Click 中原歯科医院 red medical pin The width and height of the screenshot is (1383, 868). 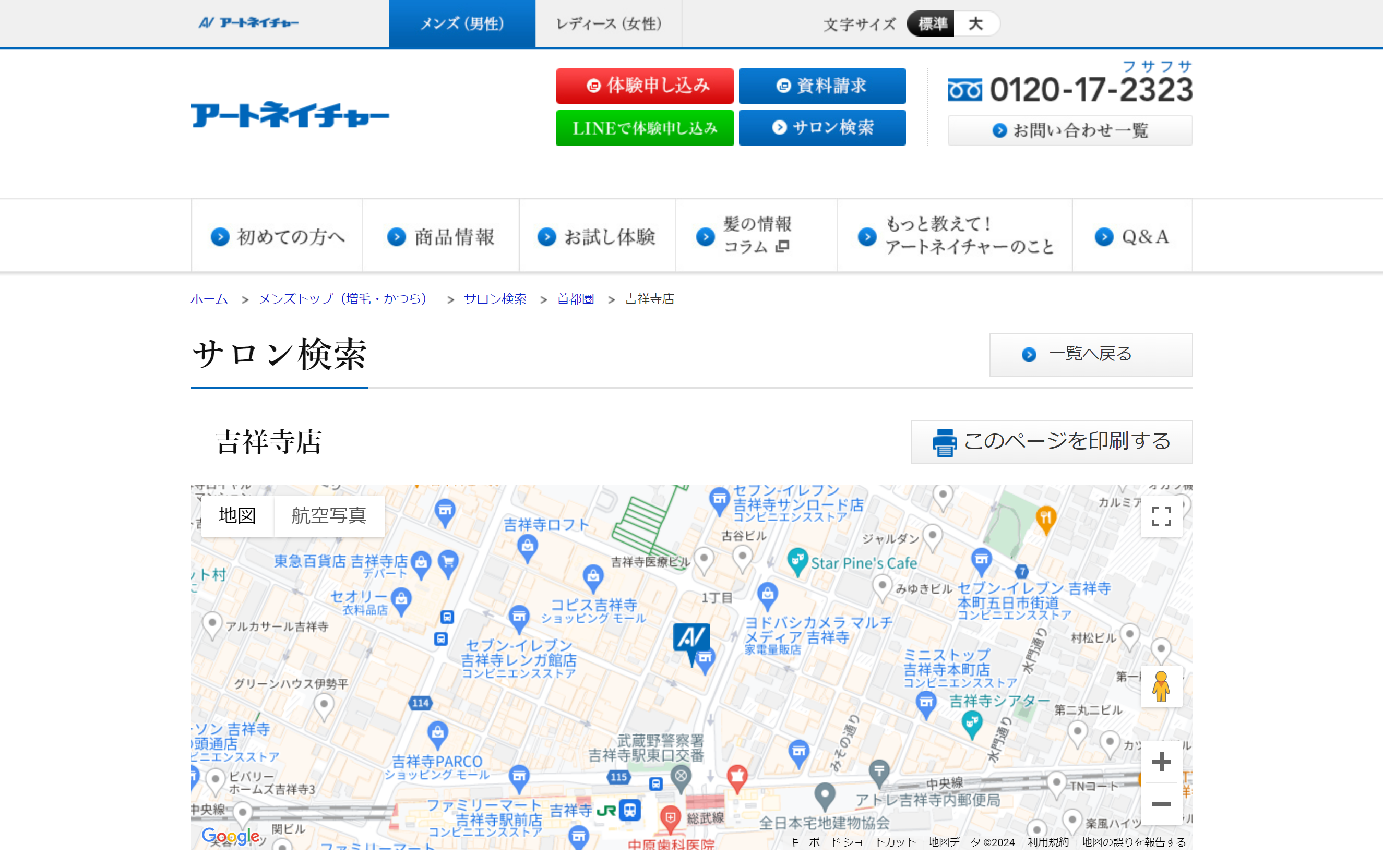click(670, 818)
